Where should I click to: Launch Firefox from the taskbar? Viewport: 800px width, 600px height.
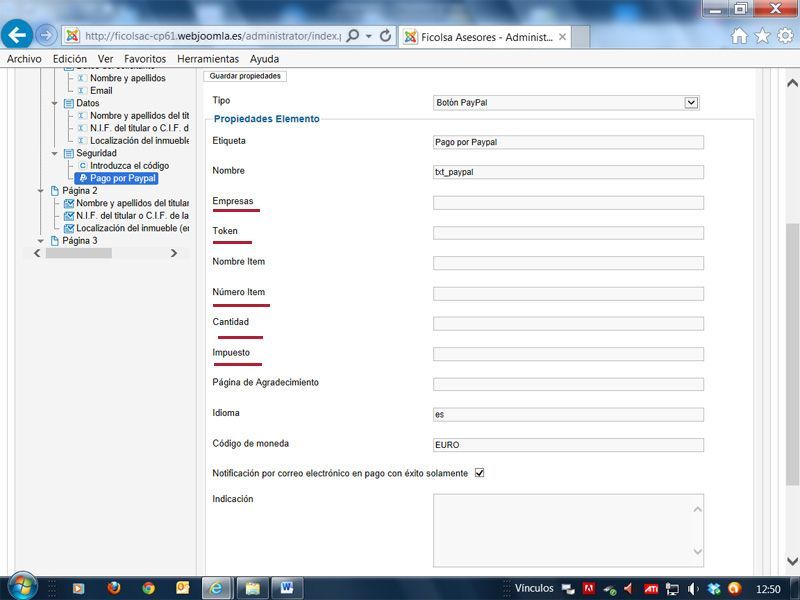[x=114, y=588]
